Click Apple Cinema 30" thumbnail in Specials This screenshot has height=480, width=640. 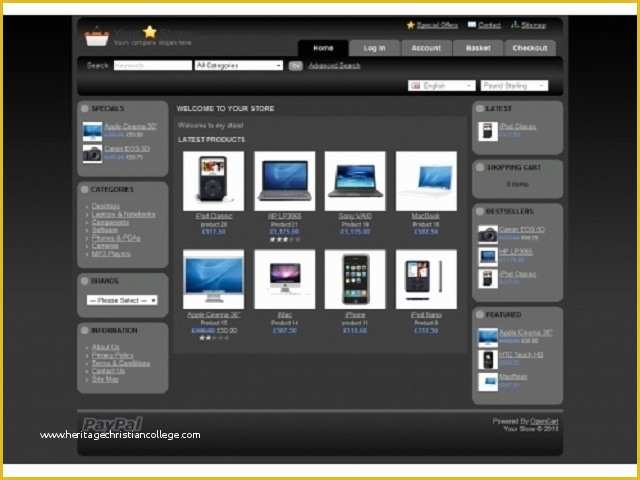pos(92,132)
